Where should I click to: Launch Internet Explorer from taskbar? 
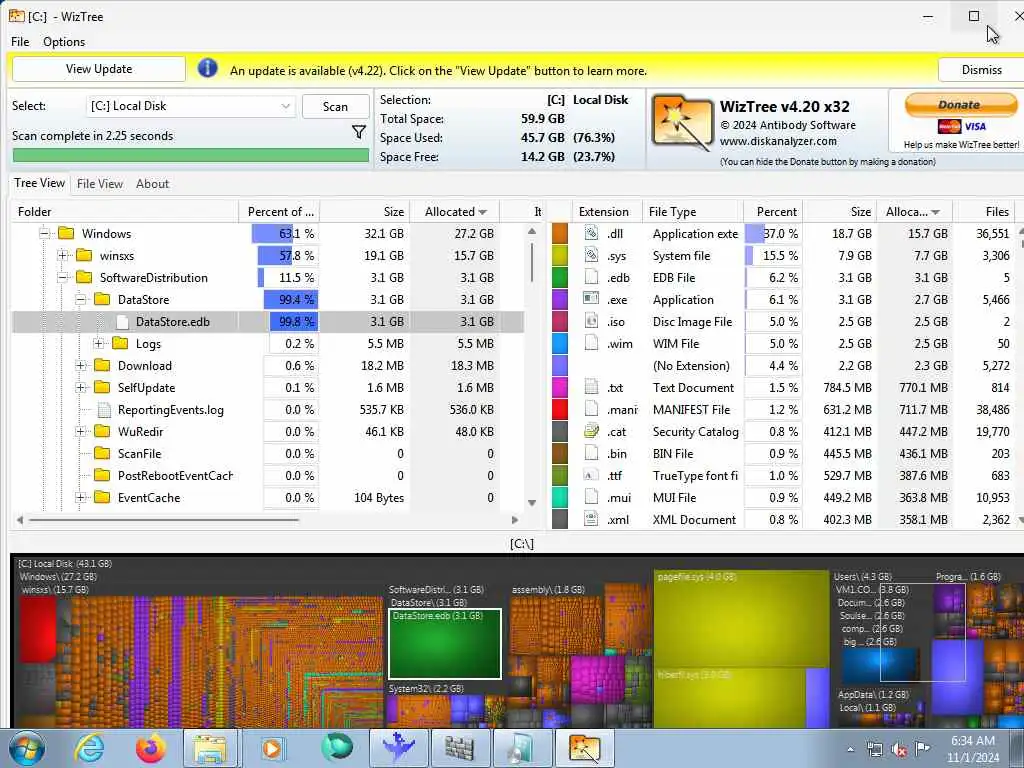88,748
